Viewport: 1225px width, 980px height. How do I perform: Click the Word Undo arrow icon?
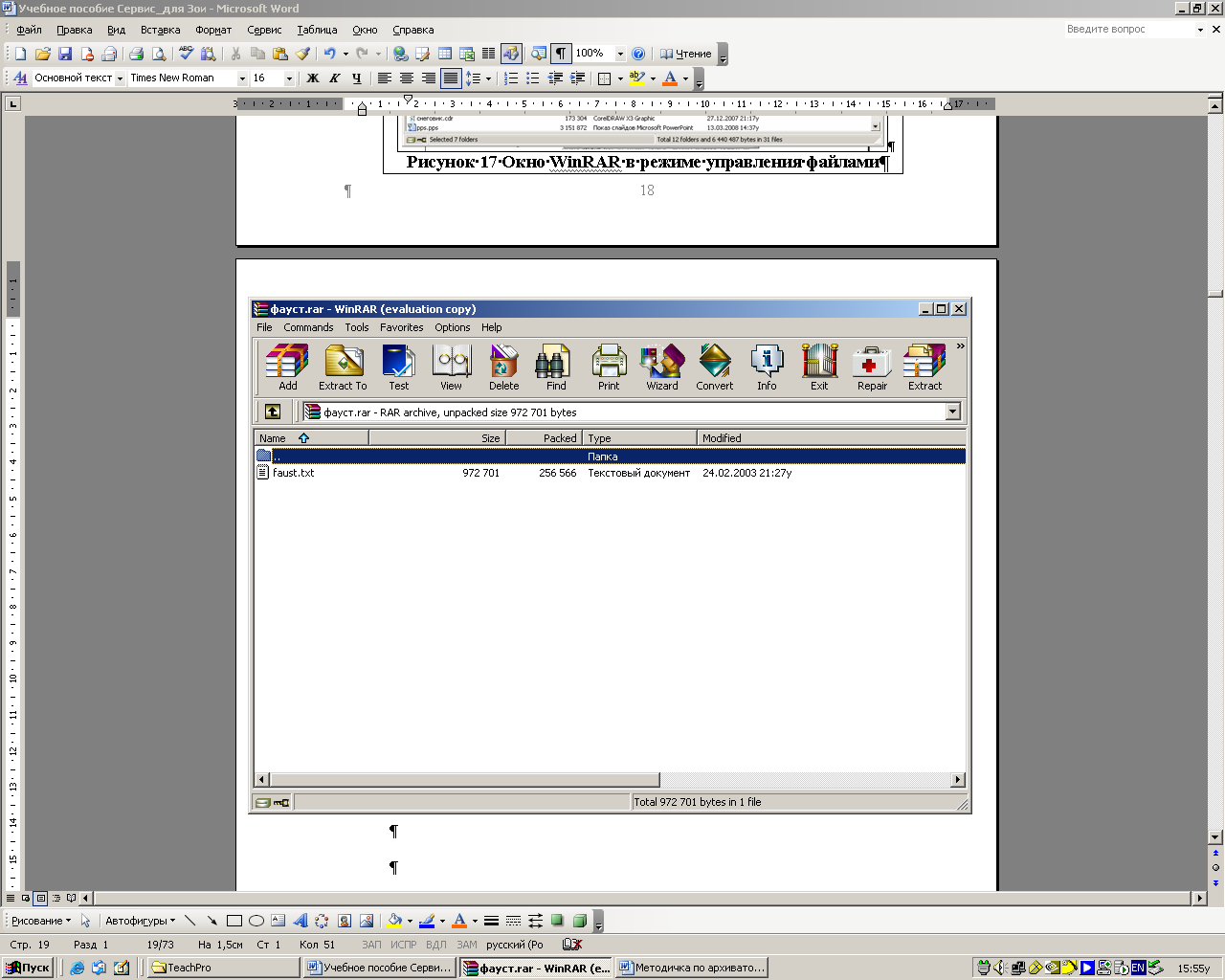(x=329, y=54)
